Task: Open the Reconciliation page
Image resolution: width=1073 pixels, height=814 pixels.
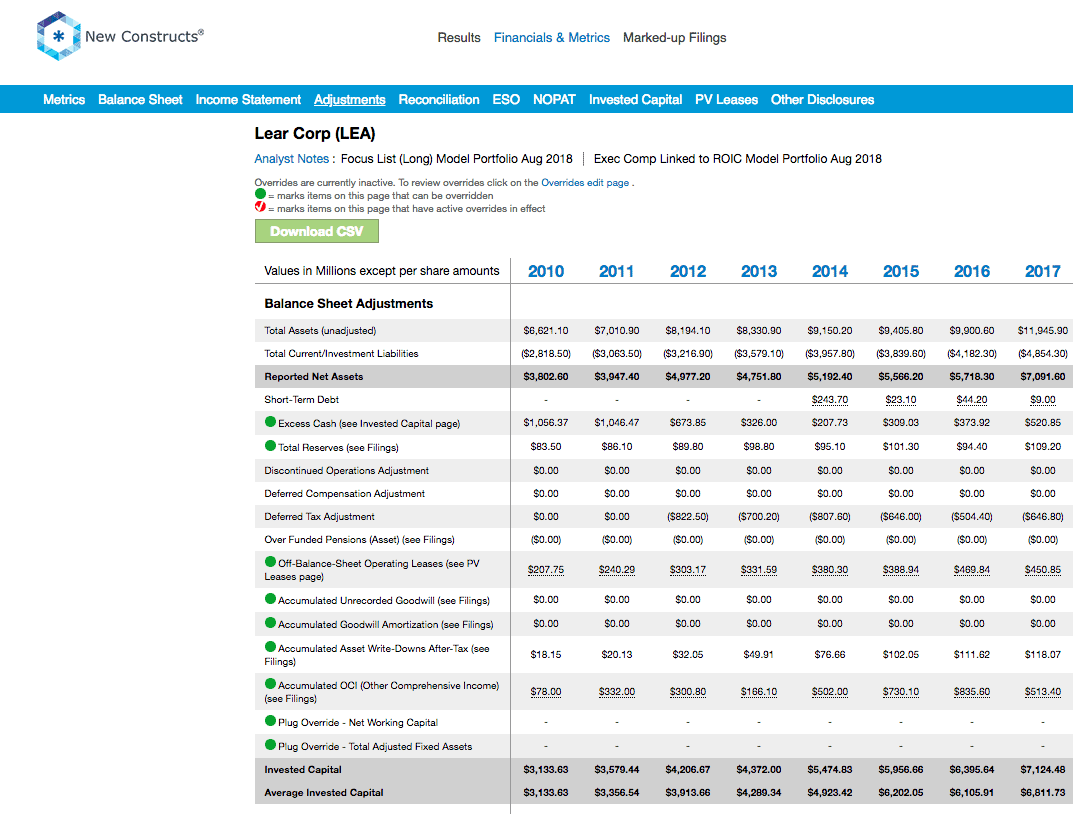Action: [439, 100]
